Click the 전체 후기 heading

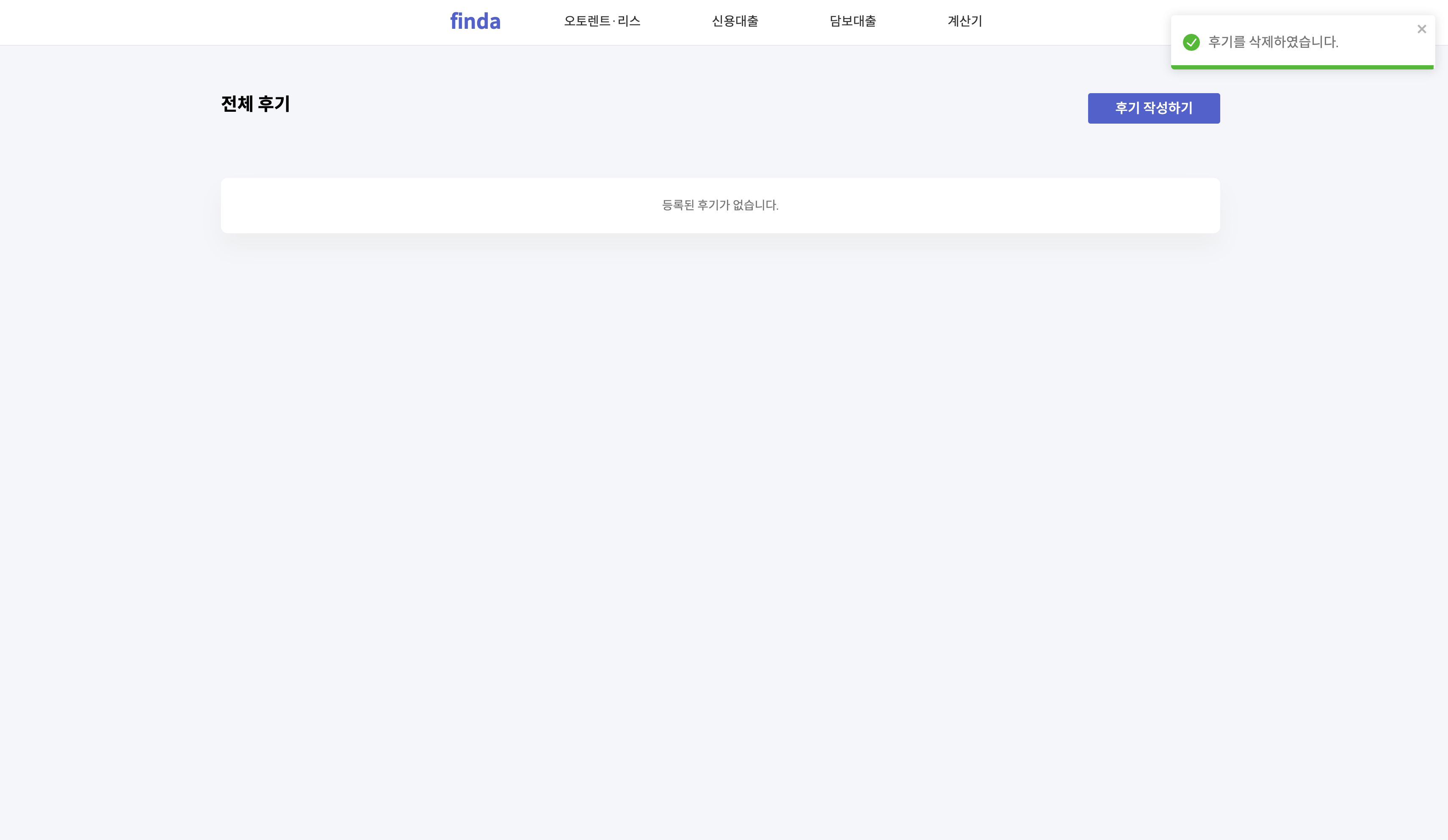(x=256, y=104)
